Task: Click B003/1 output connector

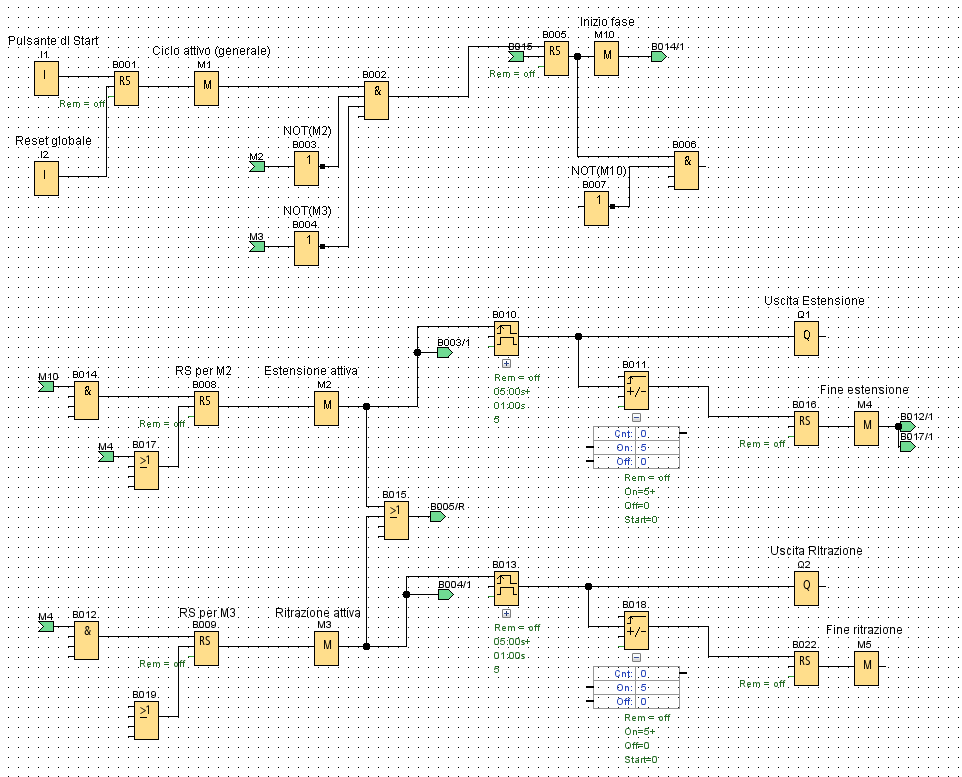Action: [445, 353]
